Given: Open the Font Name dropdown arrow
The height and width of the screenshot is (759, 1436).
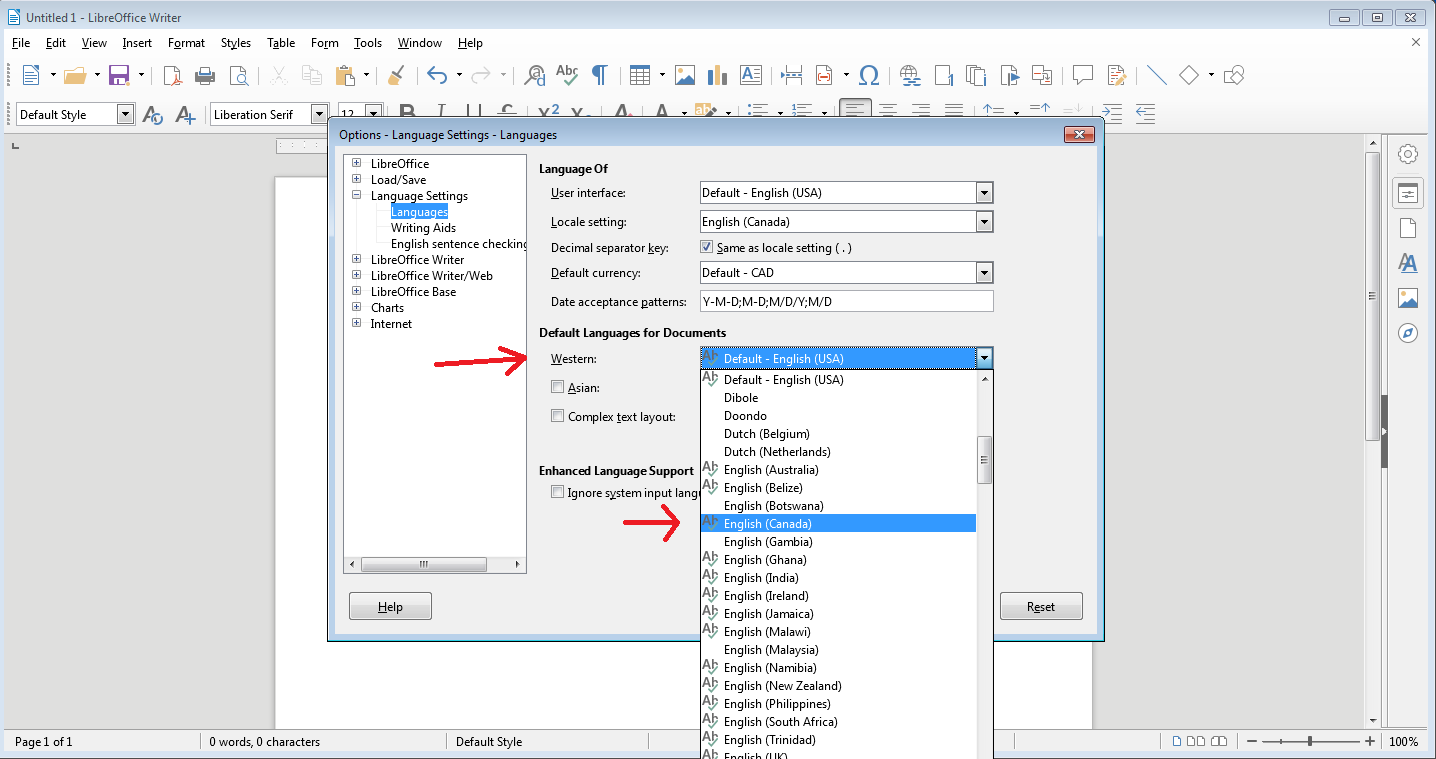Looking at the screenshot, I should pos(319,115).
